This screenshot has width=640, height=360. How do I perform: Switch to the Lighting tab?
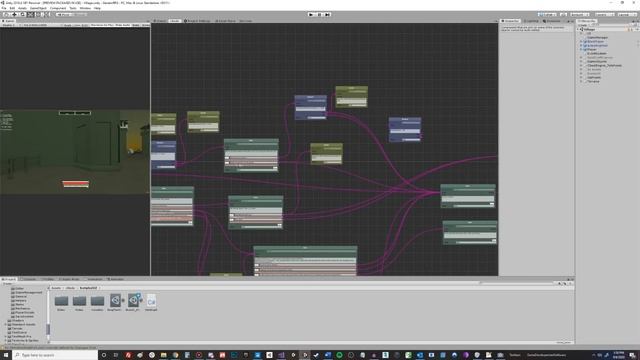click(531, 21)
